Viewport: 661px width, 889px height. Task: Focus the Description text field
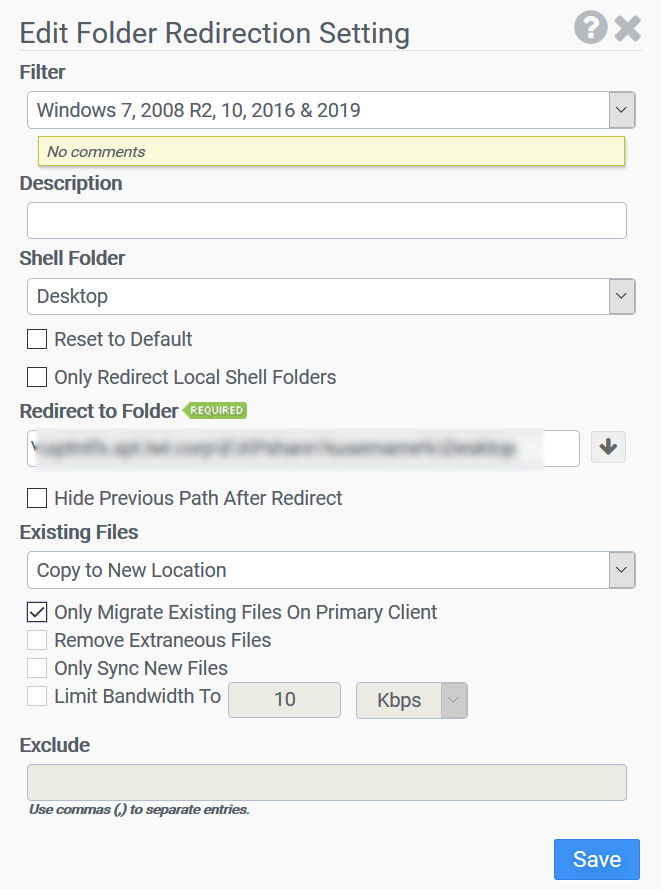tap(327, 220)
